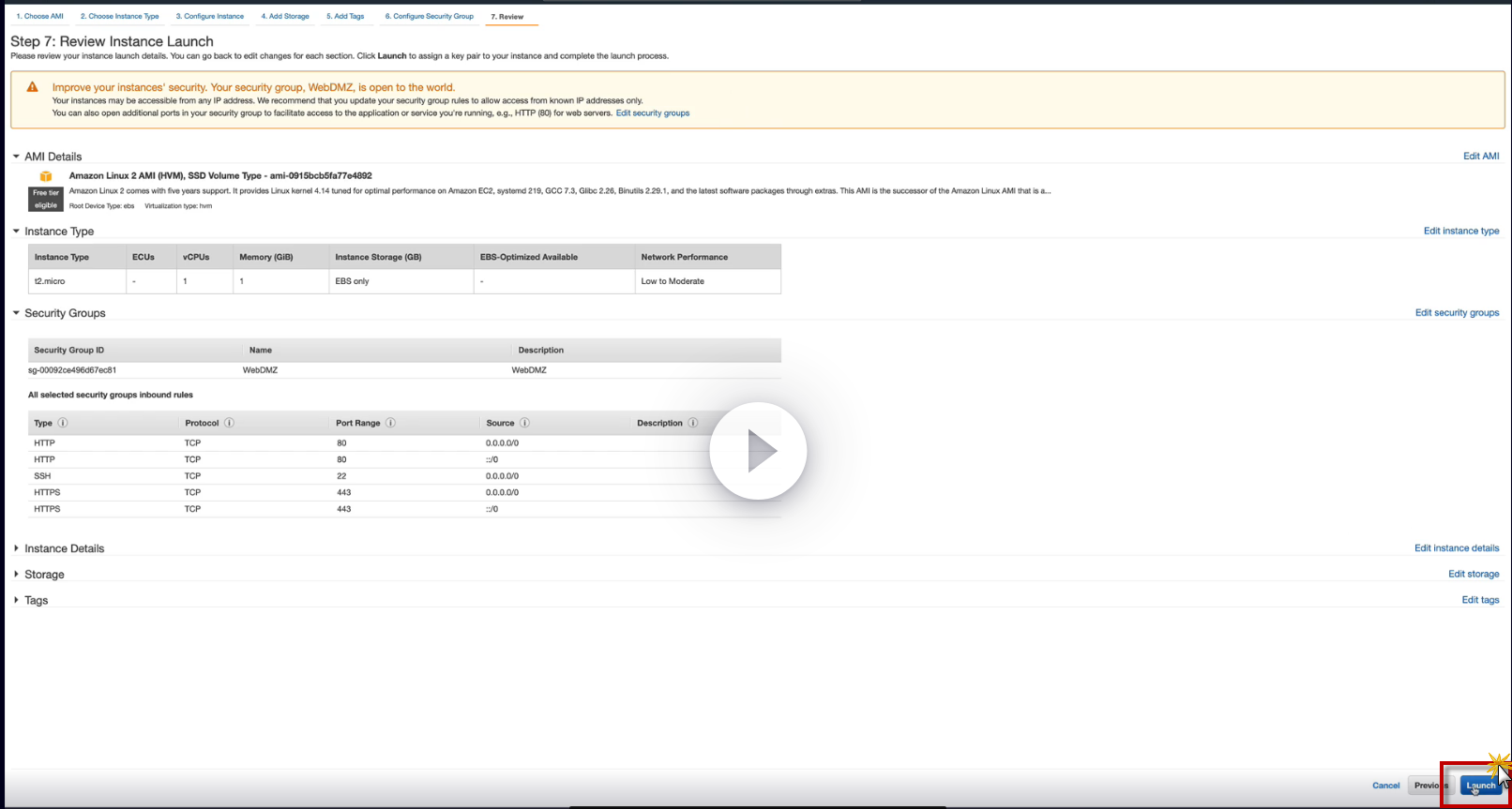1512x809 pixels.
Task: Click the Edit instance type link
Action: point(1461,232)
